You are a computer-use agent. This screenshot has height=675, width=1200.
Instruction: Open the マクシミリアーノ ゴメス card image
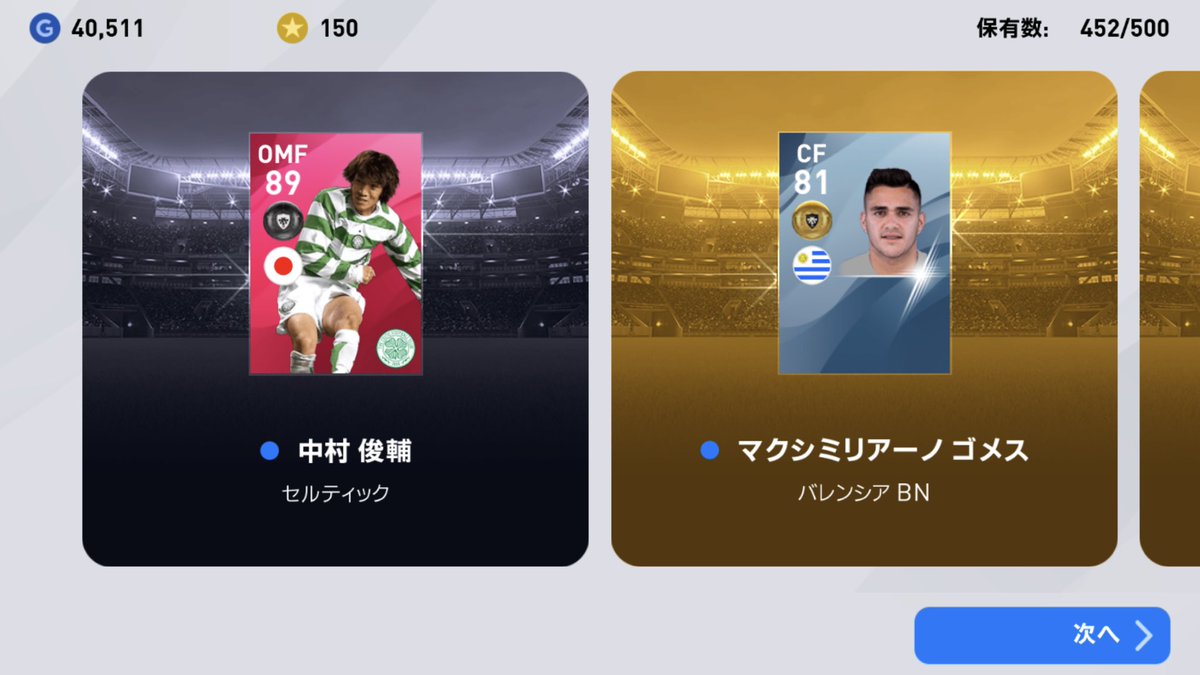tap(865, 254)
